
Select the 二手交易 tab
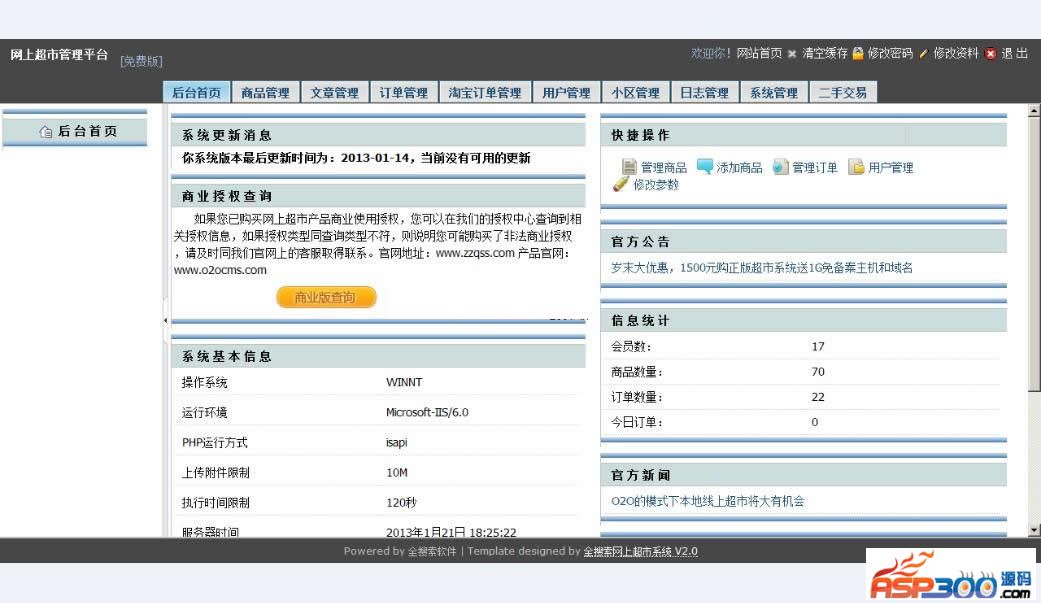point(842,92)
